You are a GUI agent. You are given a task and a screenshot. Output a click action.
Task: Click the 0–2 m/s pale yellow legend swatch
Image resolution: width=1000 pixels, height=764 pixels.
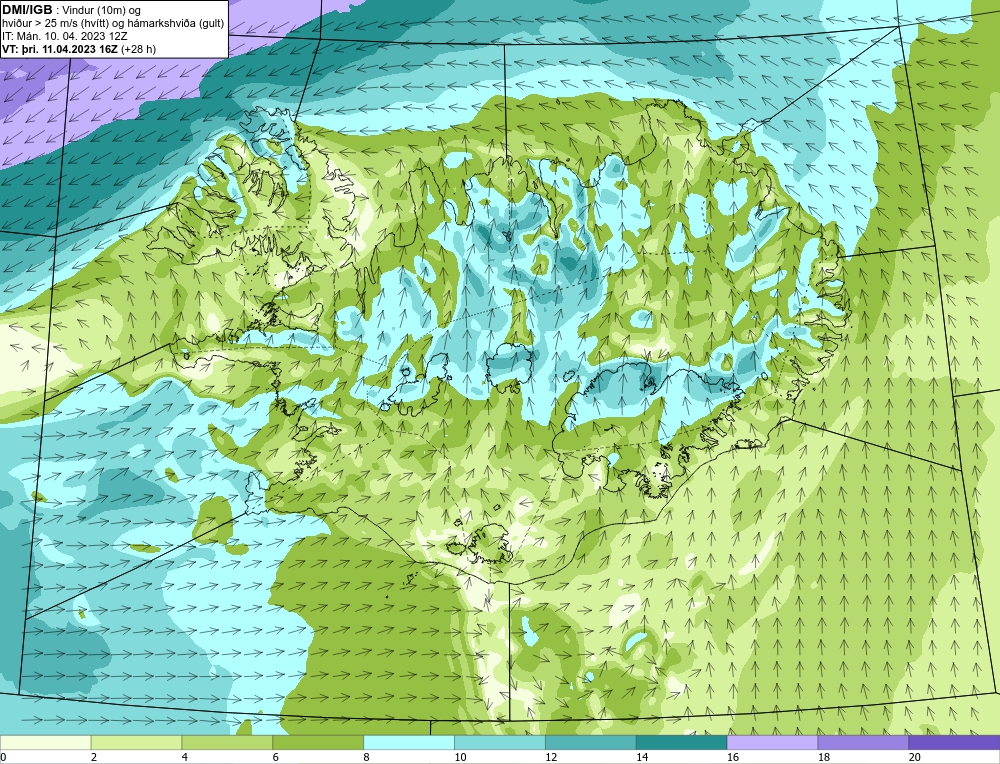pyautogui.click(x=46, y=742)
